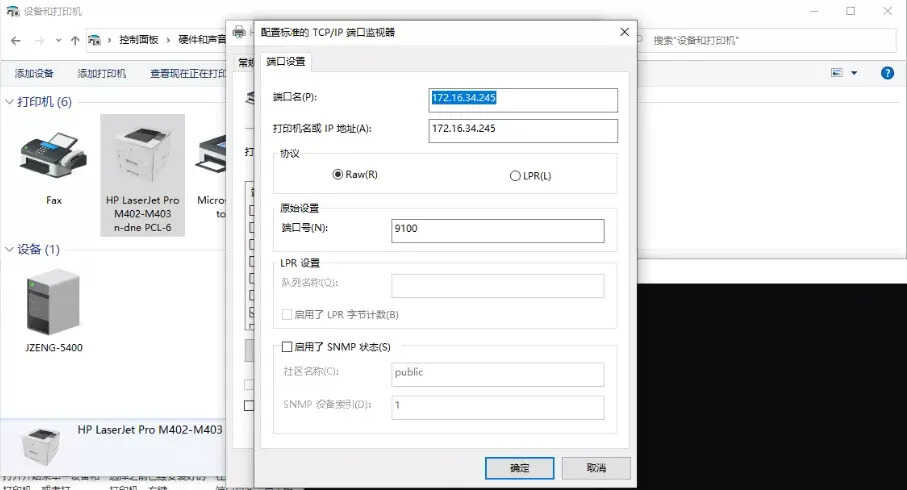Select the Raw(R) protocol radio button

tap(338, 175)
